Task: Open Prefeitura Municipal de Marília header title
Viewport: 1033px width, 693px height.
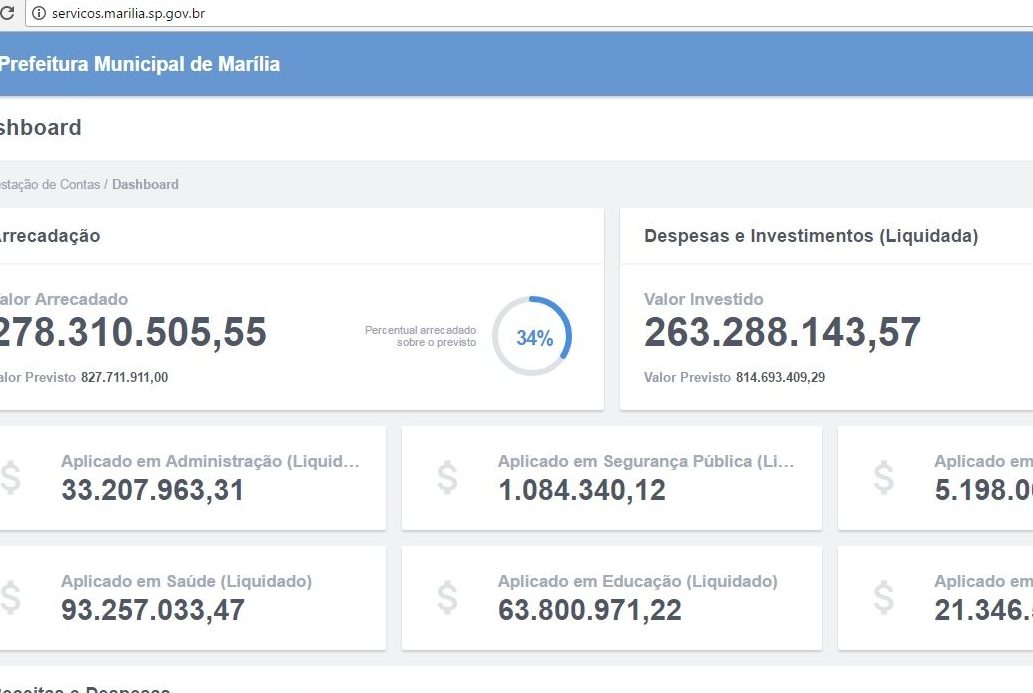Action: [x=139, y=64]
